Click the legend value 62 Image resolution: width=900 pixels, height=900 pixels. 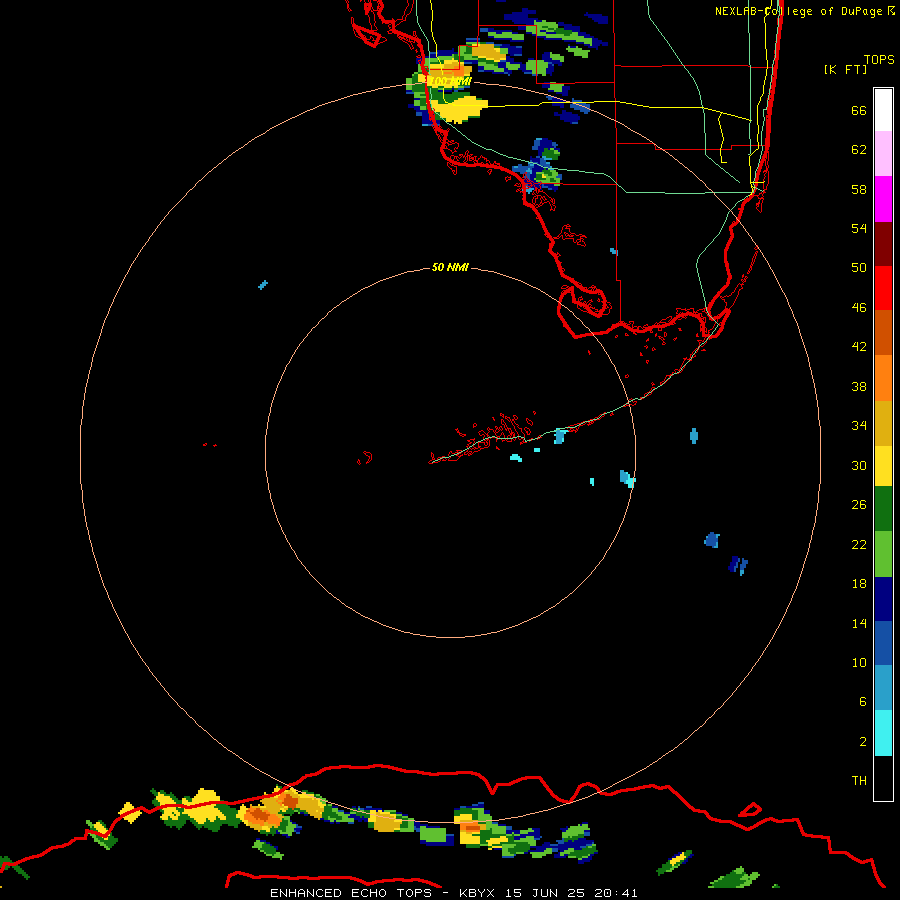(x=859, y=150)
